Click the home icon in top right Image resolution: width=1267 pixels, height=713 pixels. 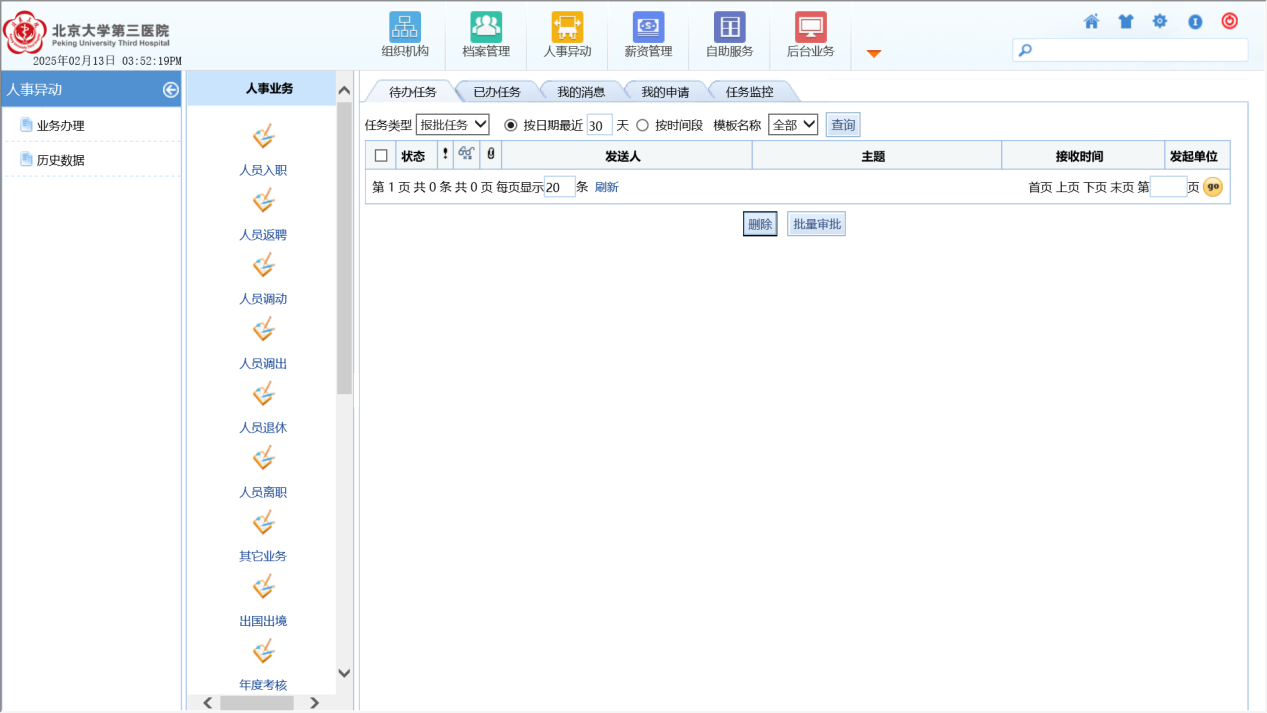click(x=1091, y=21)
